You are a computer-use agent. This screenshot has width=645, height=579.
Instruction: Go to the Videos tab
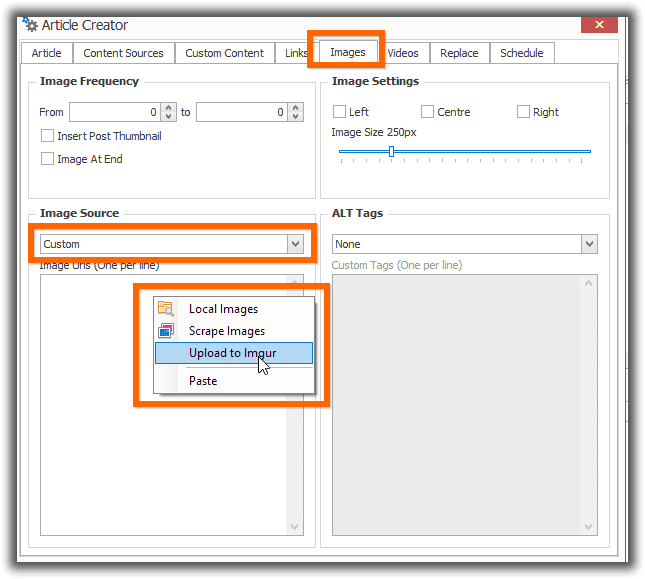403,53
